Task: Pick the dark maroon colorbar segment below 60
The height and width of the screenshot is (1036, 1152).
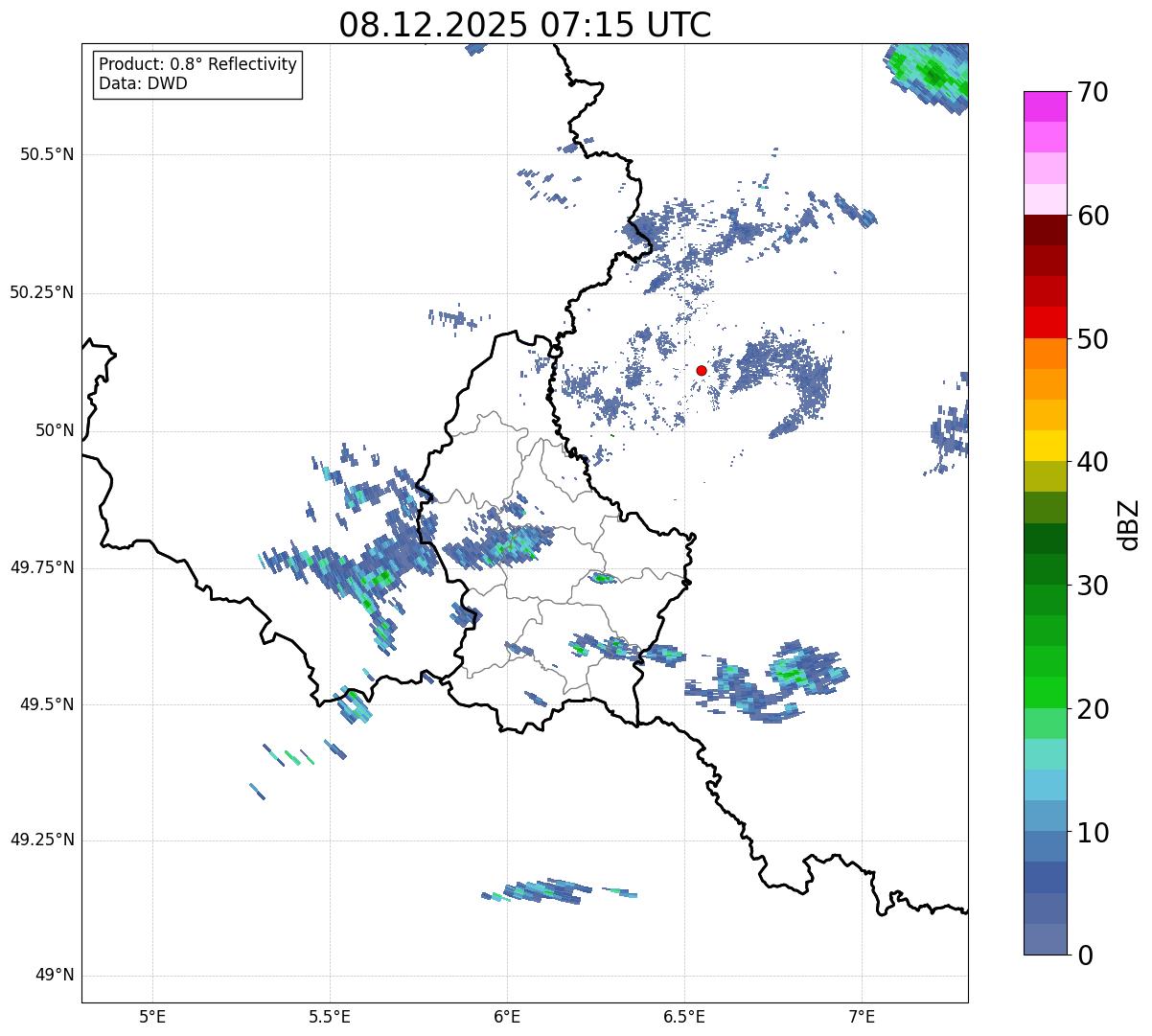Action: [x=1045, y=230]
